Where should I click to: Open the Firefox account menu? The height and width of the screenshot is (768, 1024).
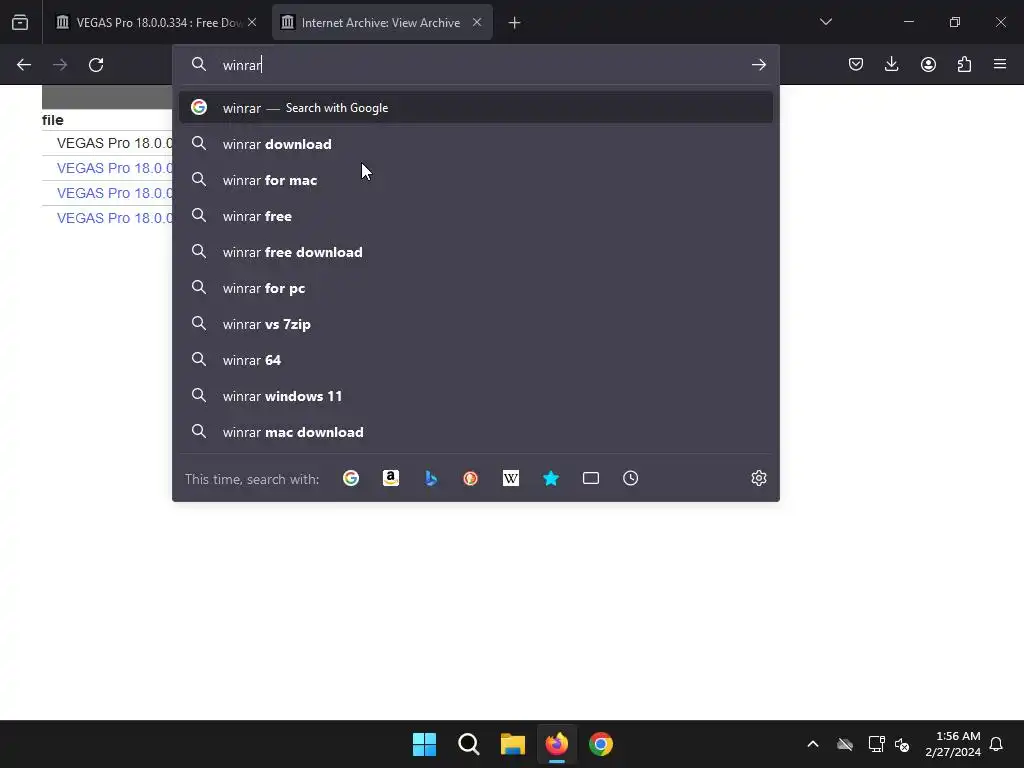click(x=928, y=64)
